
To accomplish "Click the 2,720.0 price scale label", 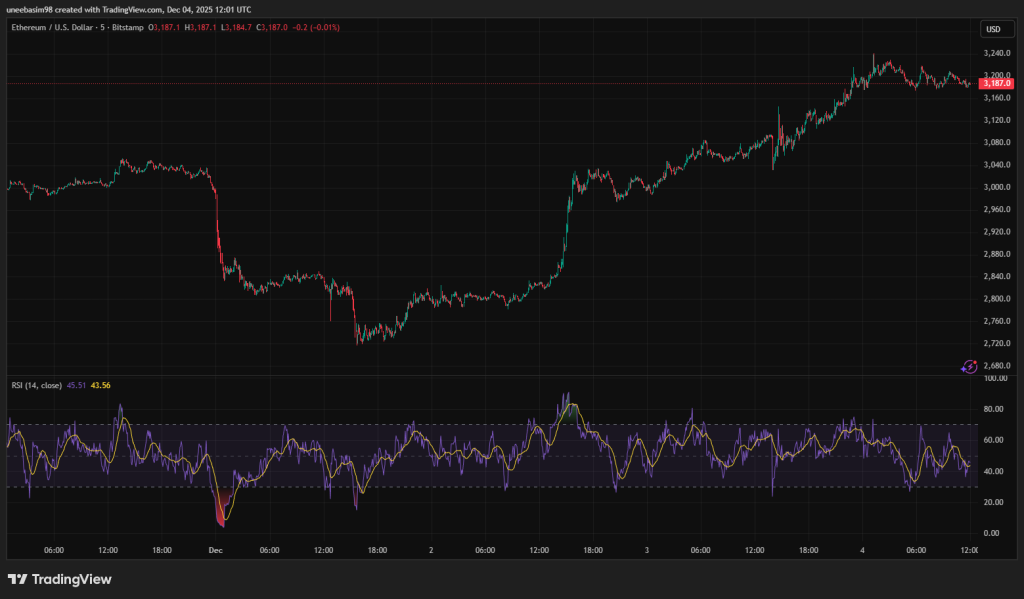I will [996, 343].
